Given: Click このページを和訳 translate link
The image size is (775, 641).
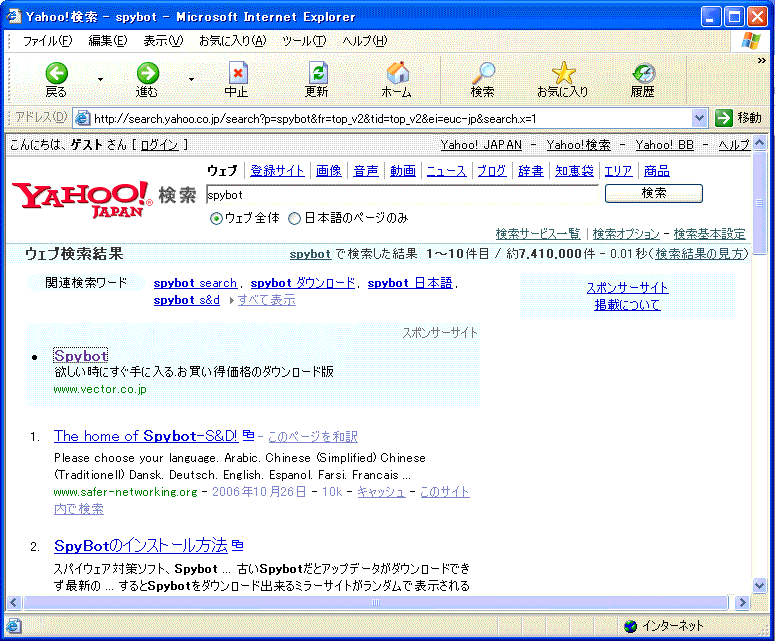Looking at the screenshot, I should tap(313, 436).
